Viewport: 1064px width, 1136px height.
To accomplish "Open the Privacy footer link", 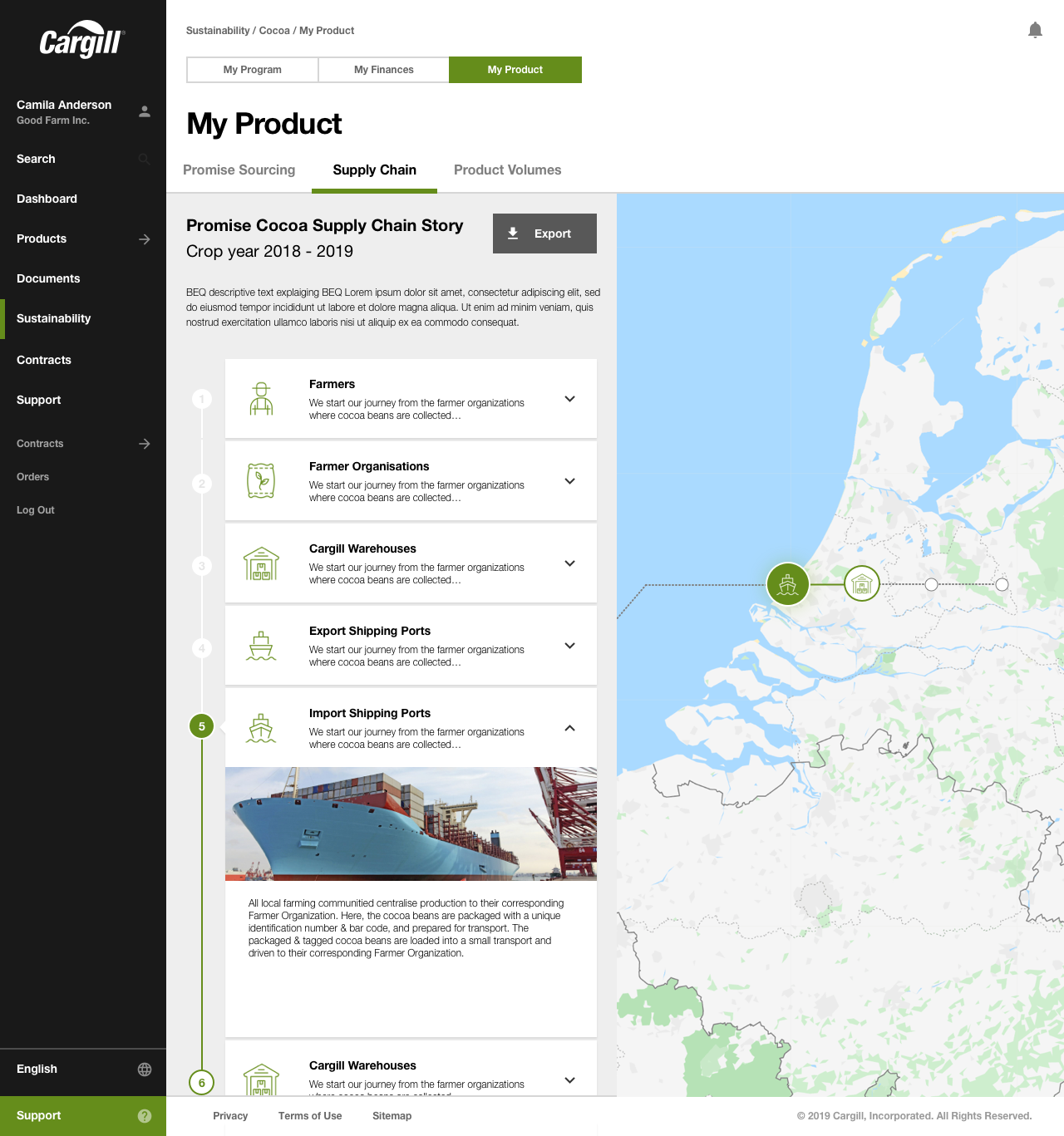I will (x=230, y=1116).
